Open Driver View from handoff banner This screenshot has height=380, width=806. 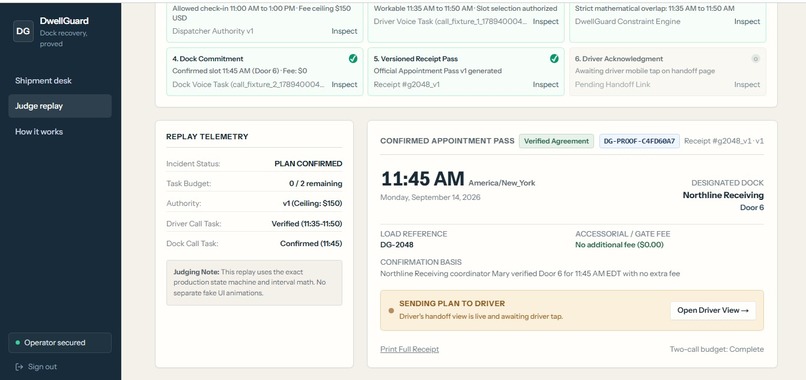tap(712, 310)
